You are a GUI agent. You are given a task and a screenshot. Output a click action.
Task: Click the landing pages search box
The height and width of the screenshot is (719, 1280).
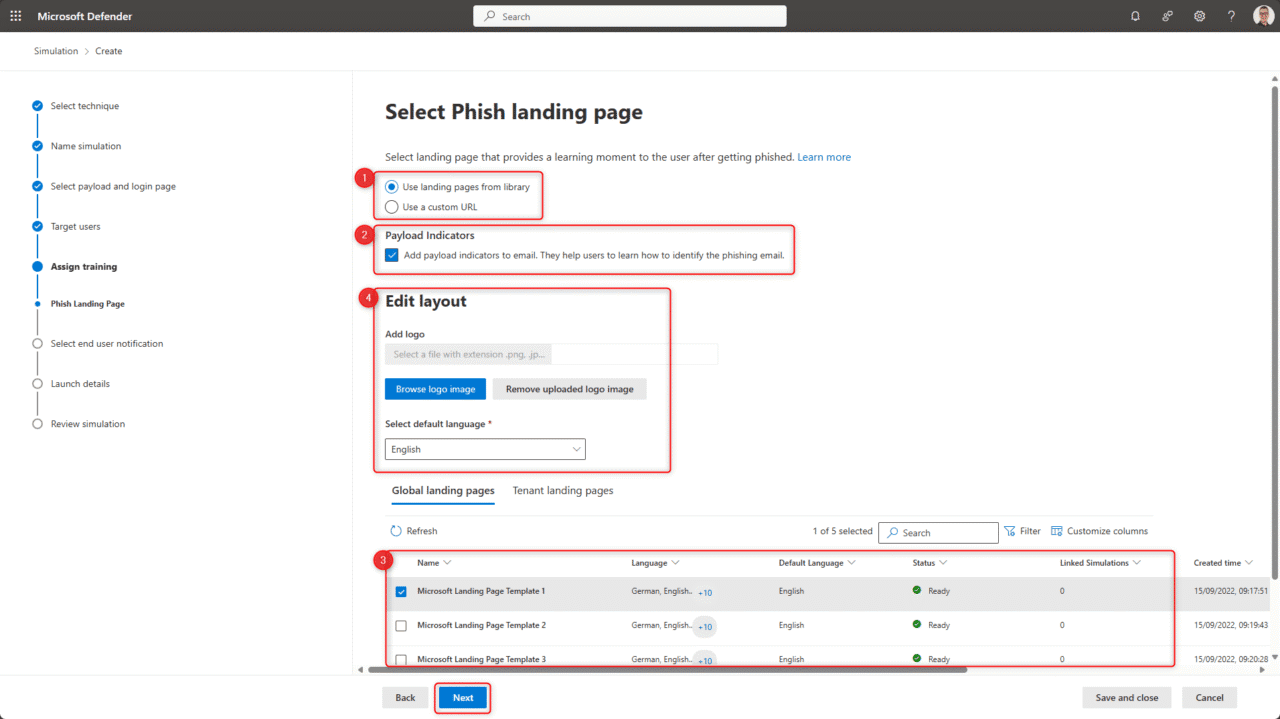coord(938,532)
